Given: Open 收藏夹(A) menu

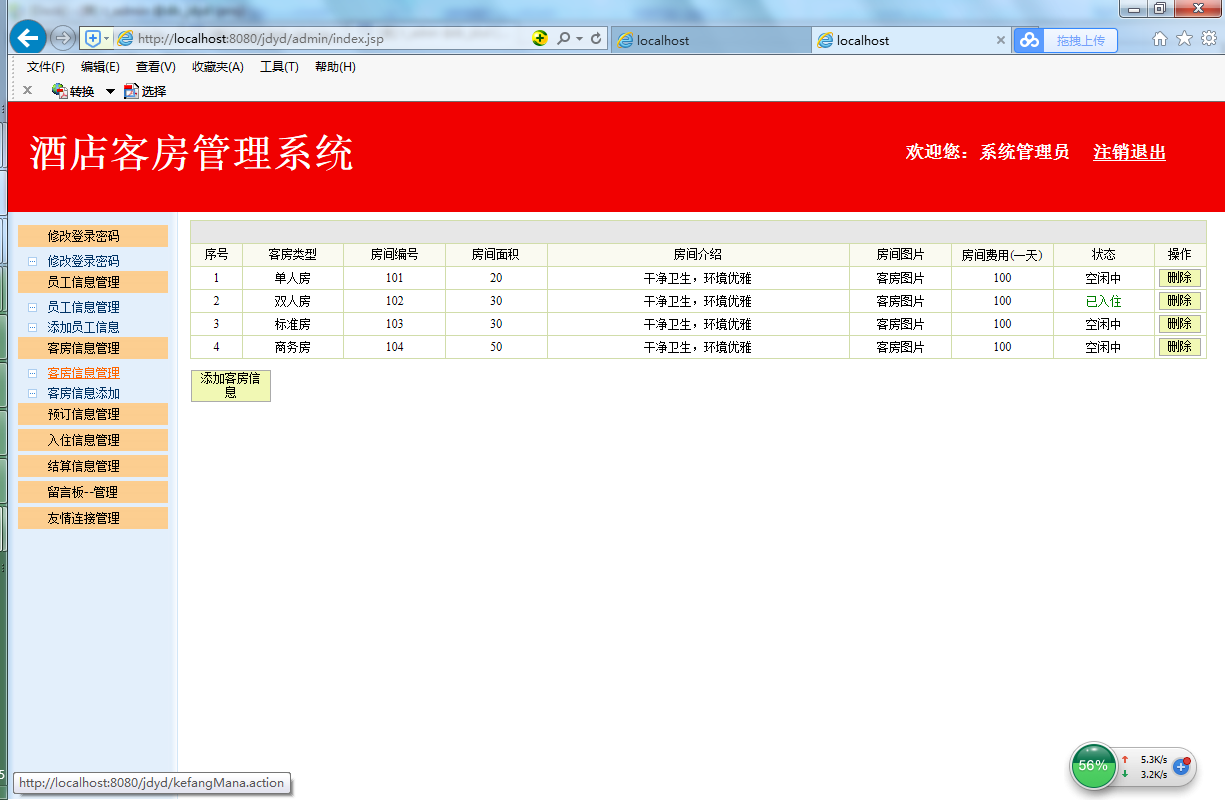Looking at the screenshot, I should click(218, 67).
